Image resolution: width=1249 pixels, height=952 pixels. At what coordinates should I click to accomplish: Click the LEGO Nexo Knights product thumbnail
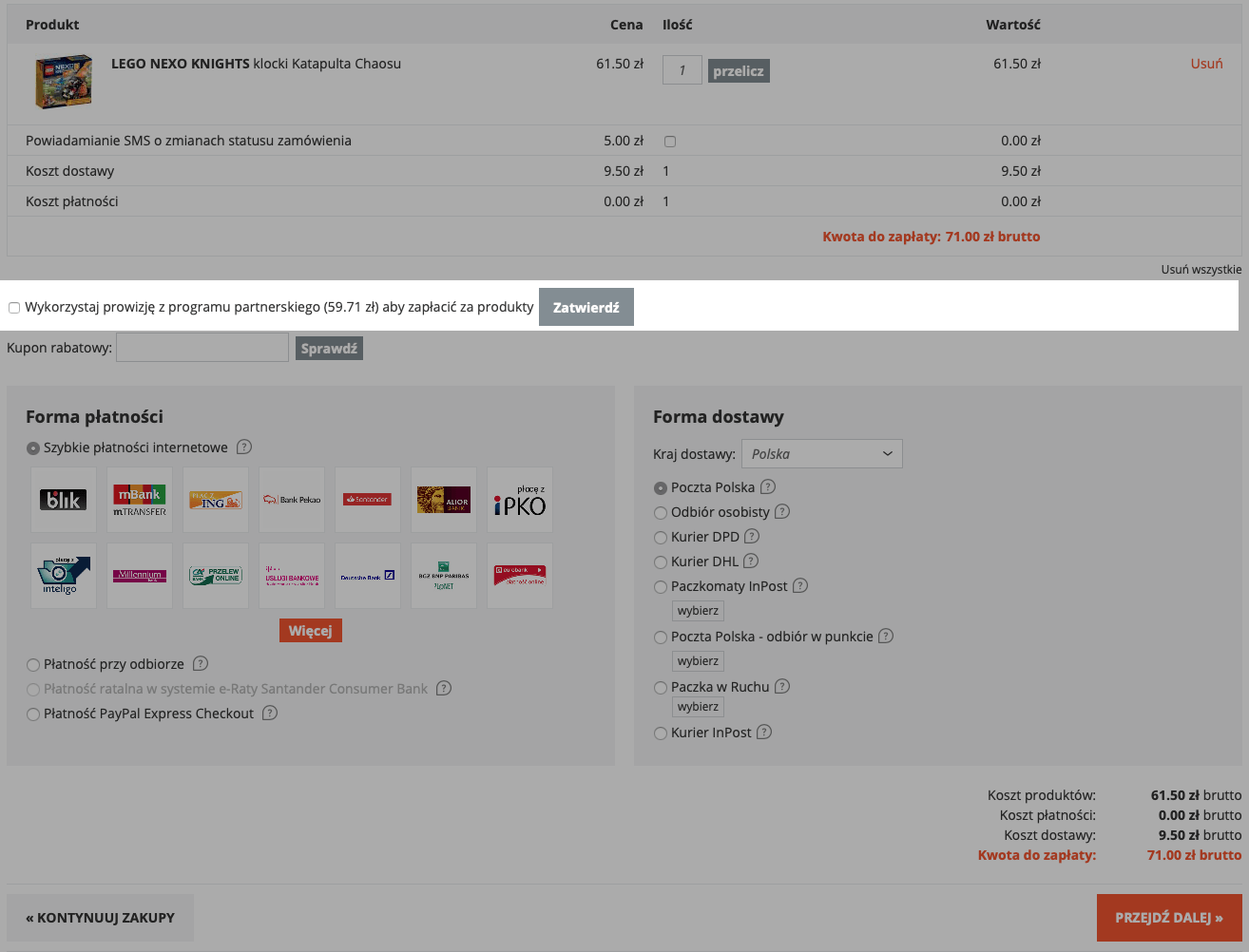click(64, 82)
